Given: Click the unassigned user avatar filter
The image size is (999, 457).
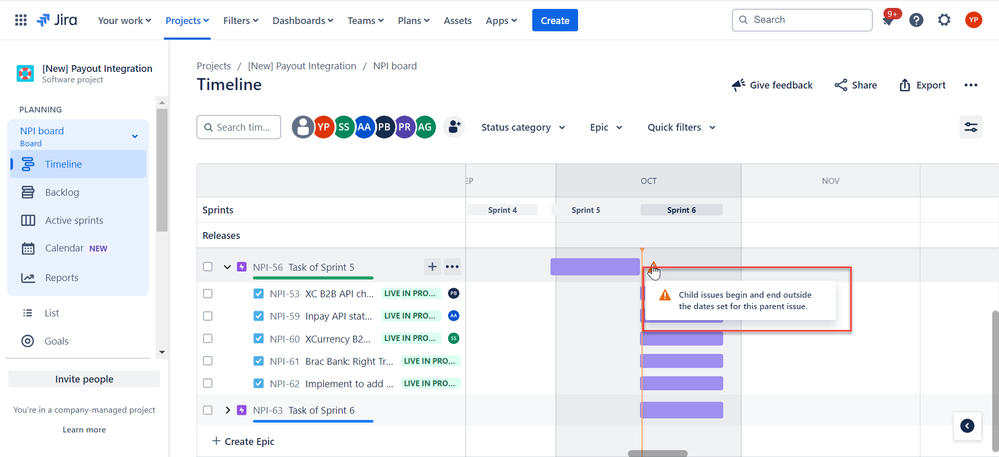Looking at the screenshot, I should (x=303, y=127).
